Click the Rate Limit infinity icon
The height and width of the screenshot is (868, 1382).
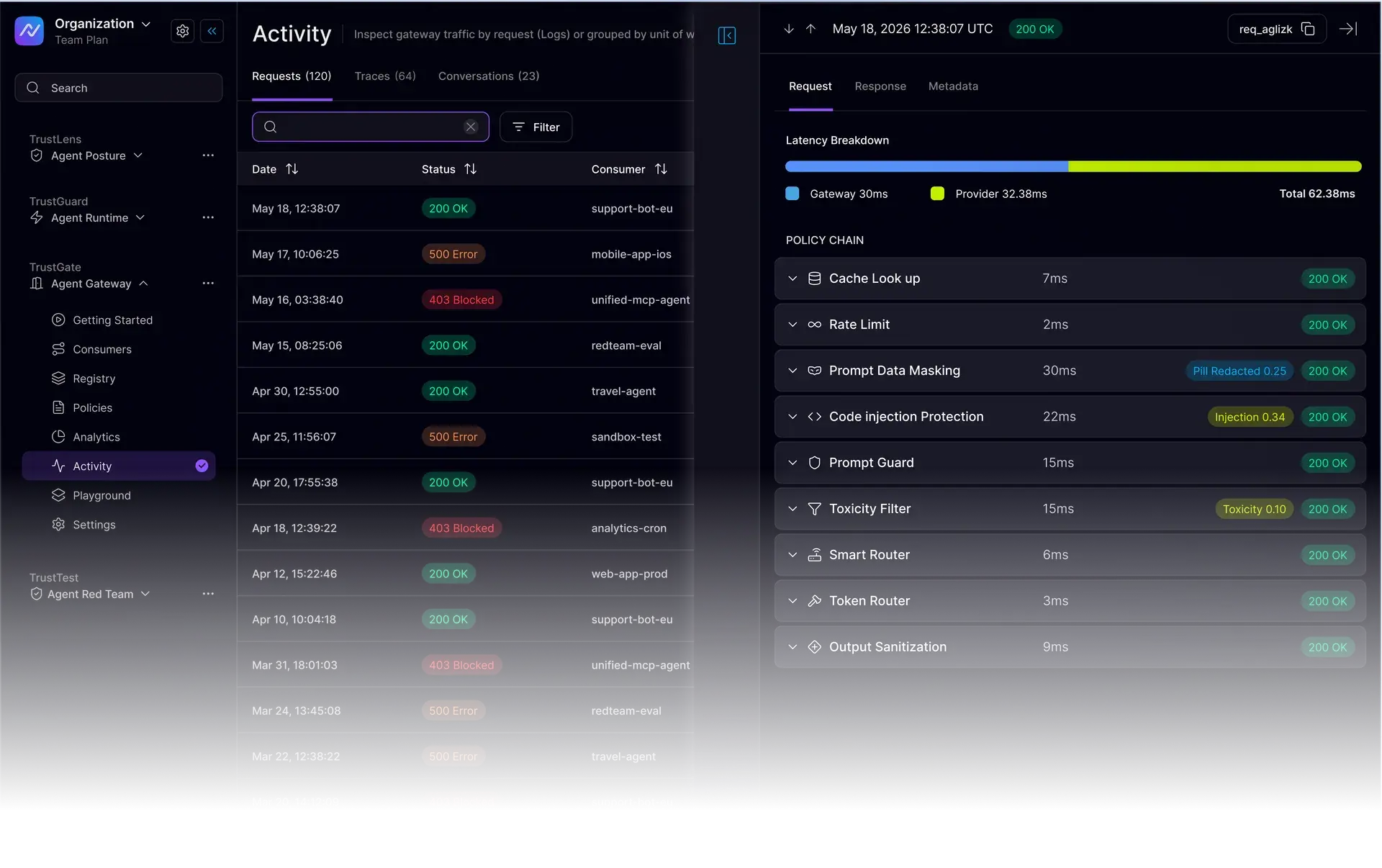tap(814, 325)
